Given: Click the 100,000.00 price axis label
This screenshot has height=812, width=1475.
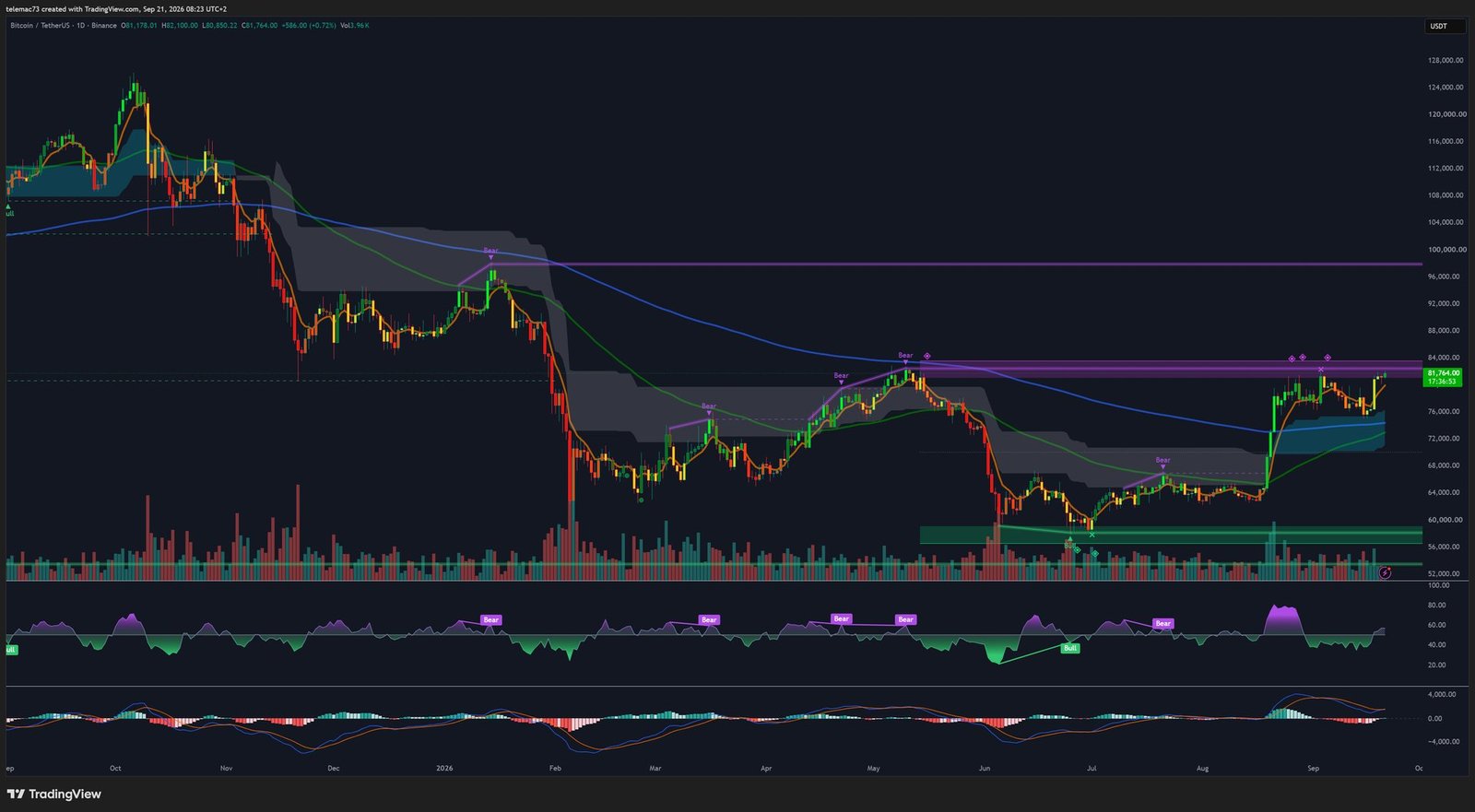Looking at the screenshot, I should point(1445,250).
